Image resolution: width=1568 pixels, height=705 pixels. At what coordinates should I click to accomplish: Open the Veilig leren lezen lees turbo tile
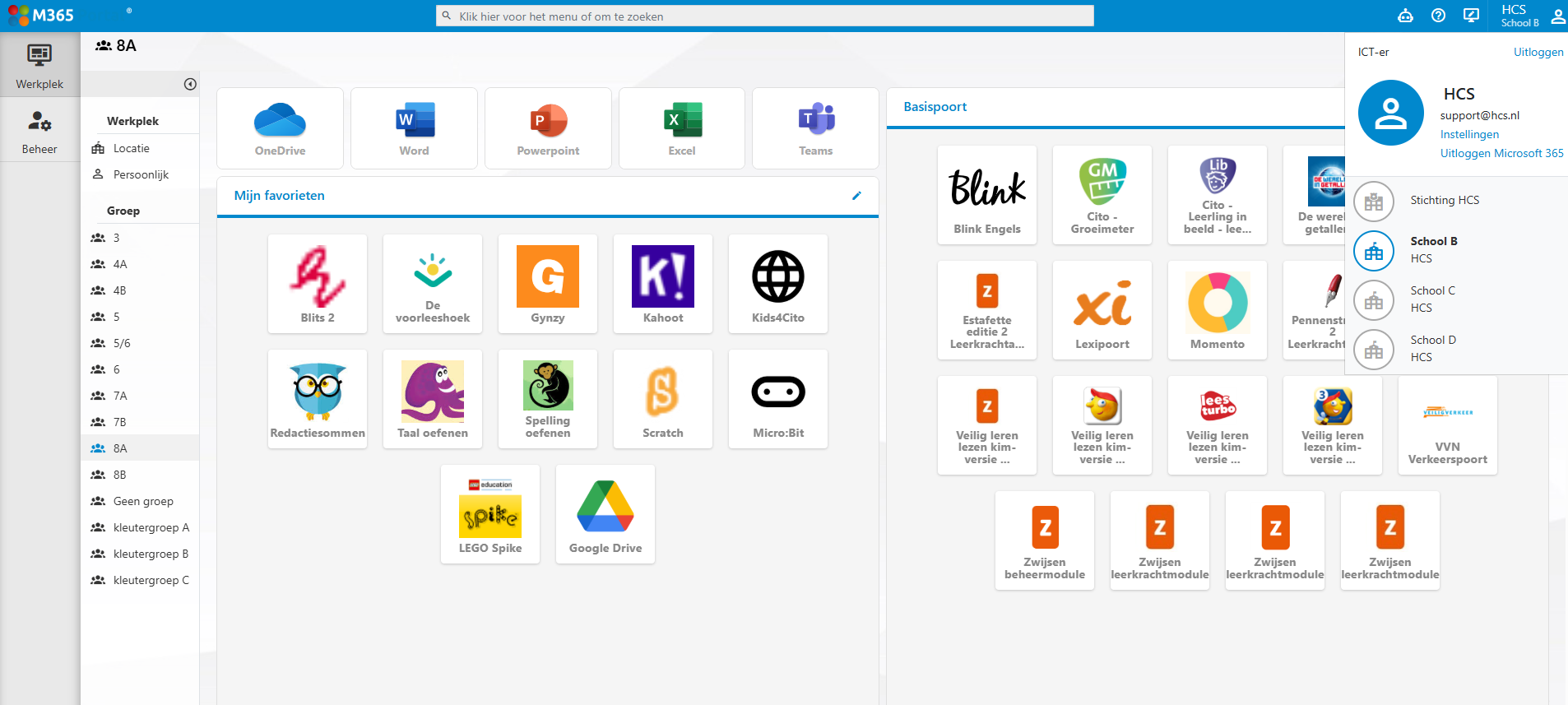(x=1218, y=425)
